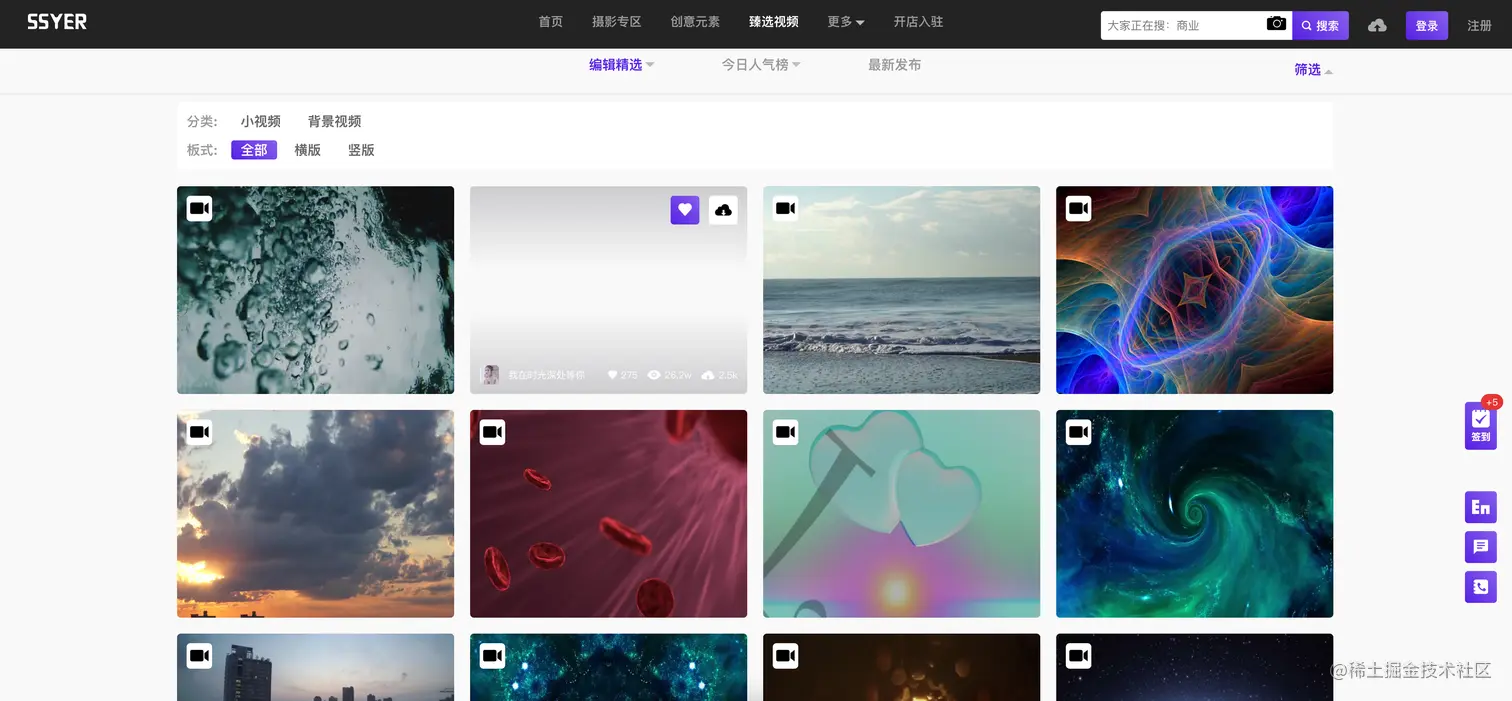The width and height of the screenshot is (1512, 701).
Task: Open 开店入驻 page
Action: coord(918,22)
